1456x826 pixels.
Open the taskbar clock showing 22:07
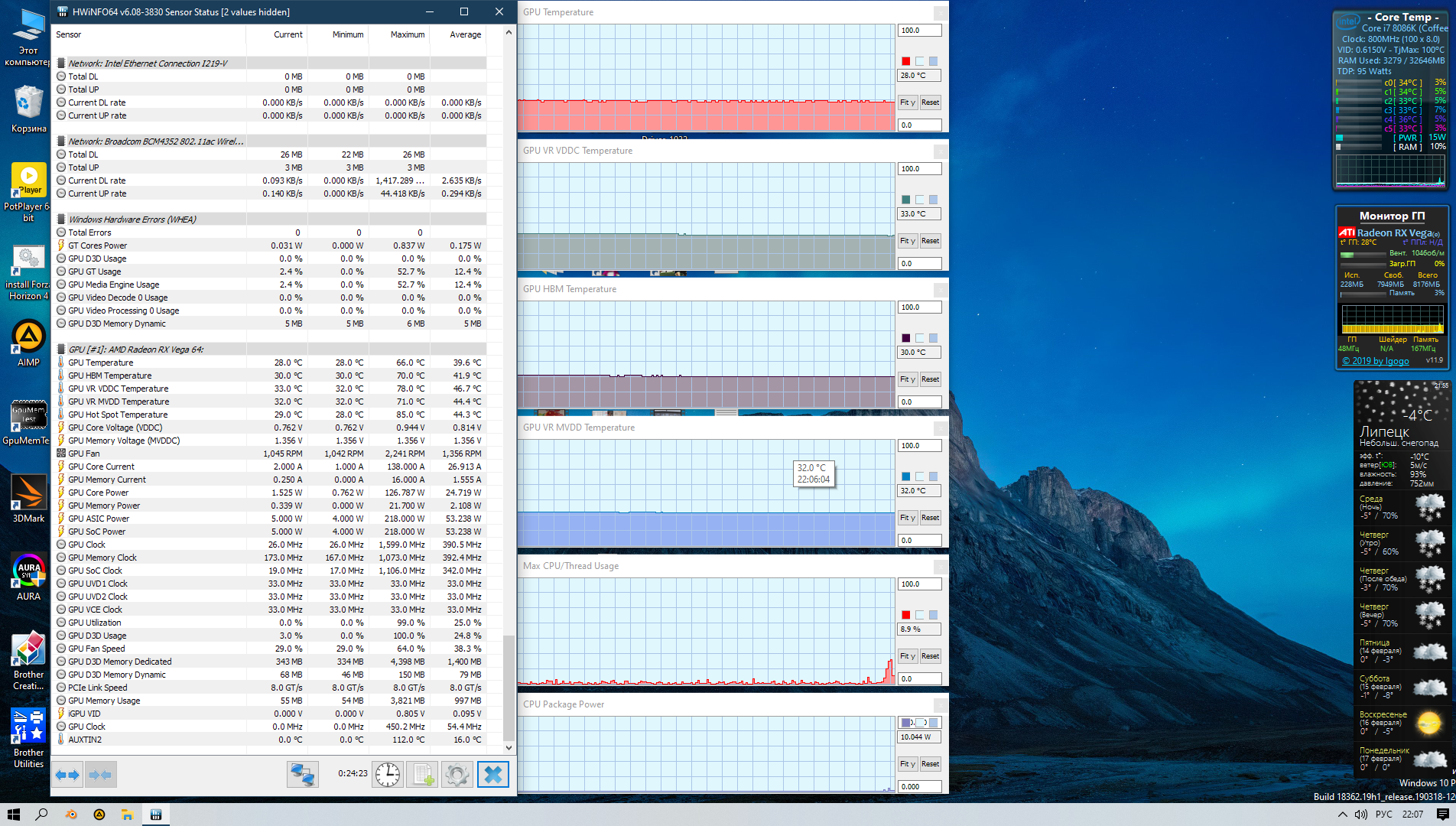tap(1412, 815)
